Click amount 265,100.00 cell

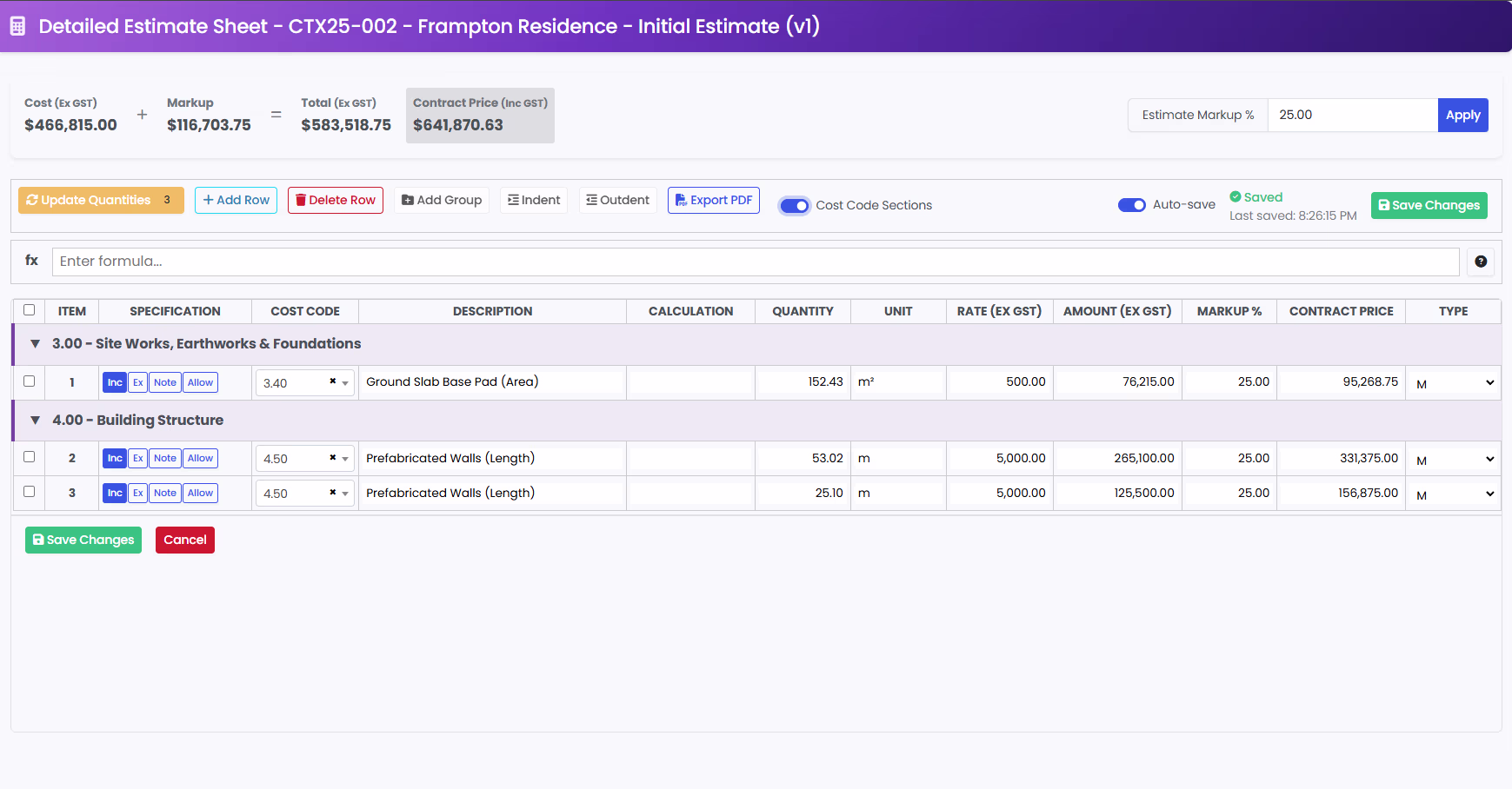point(1117,458)
